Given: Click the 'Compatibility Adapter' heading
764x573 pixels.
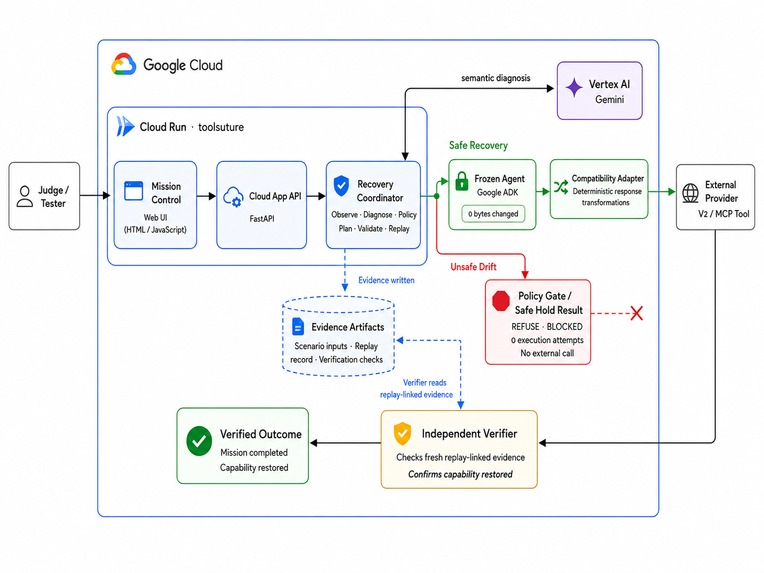Looking at the screenshot, I should click(x=608, y=178).
